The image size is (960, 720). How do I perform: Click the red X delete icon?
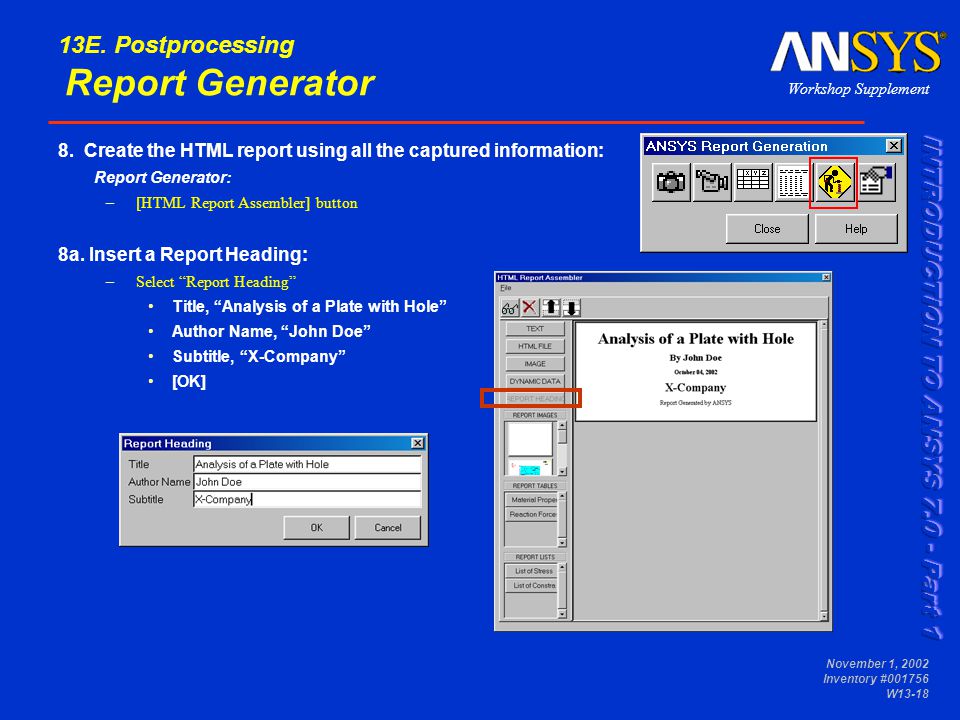click(x=529, y=307)
